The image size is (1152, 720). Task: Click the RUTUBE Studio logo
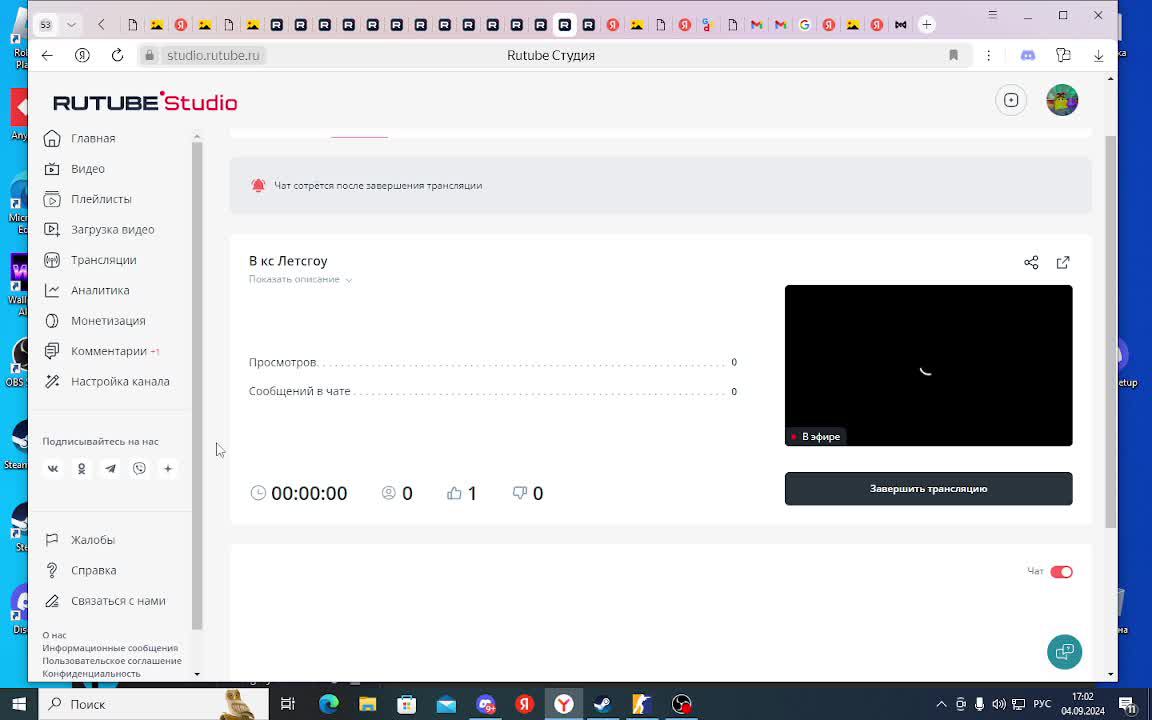(145, 102)
